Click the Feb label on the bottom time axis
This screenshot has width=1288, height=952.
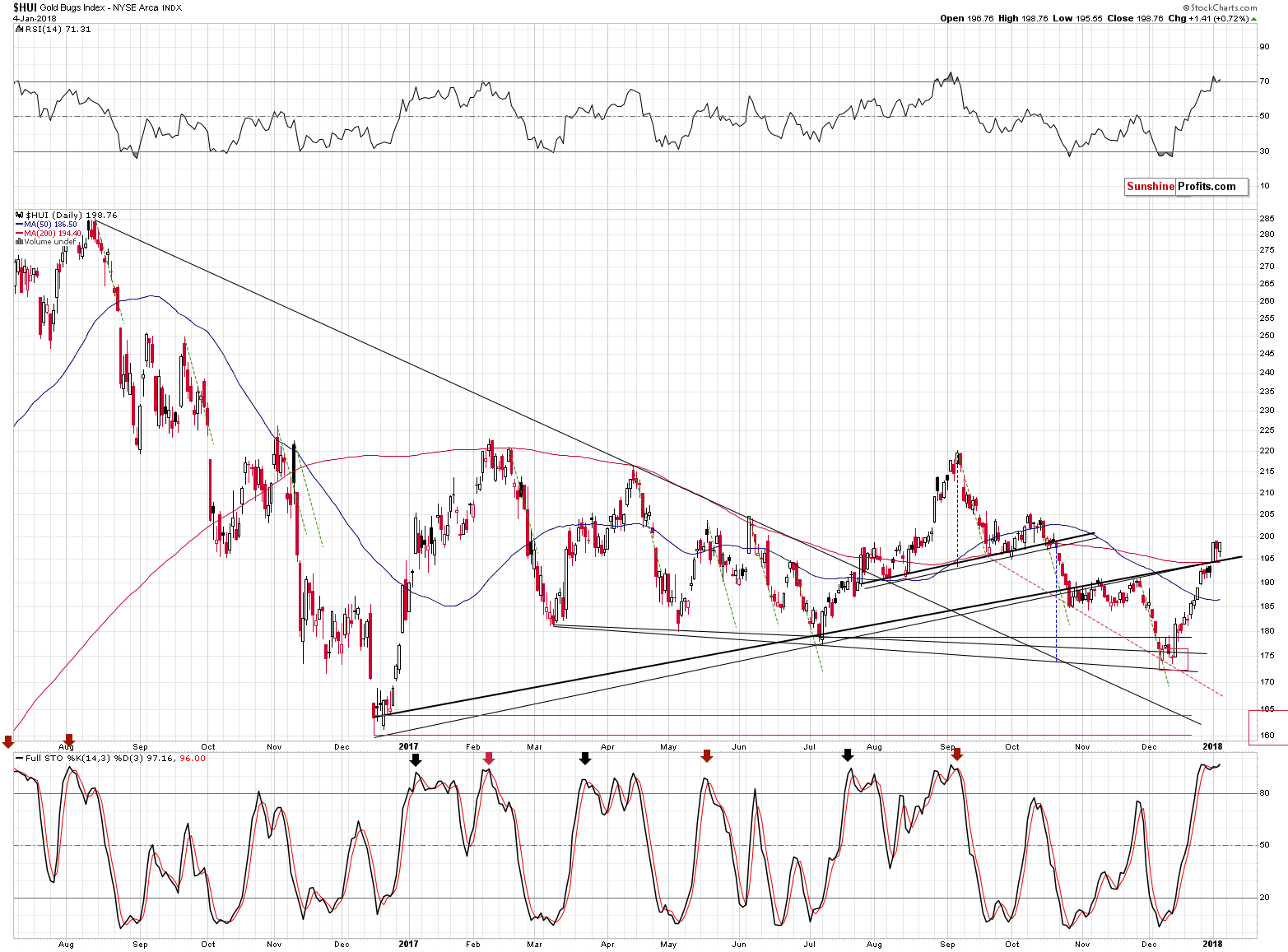pos(473,945)
